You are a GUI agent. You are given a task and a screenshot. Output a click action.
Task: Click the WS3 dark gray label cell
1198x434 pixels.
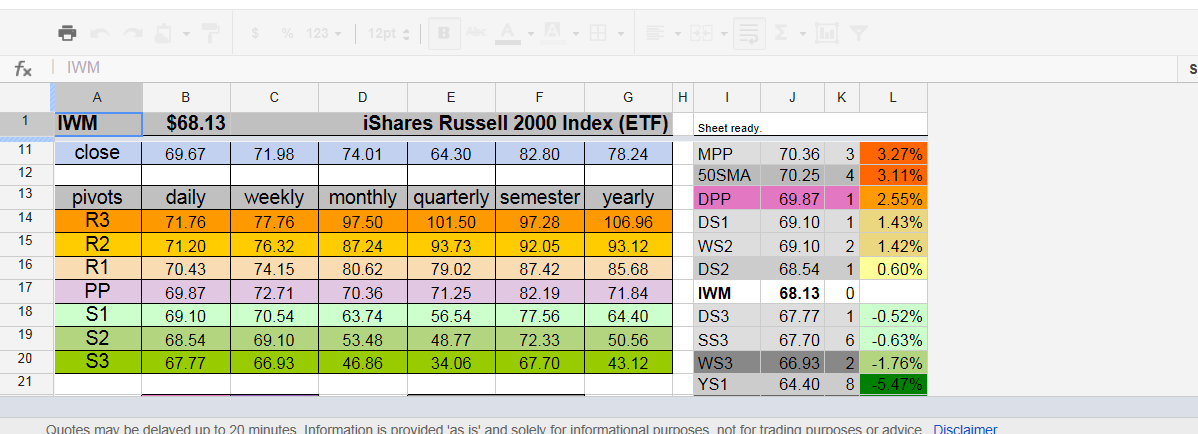click(x=727, y=361)
